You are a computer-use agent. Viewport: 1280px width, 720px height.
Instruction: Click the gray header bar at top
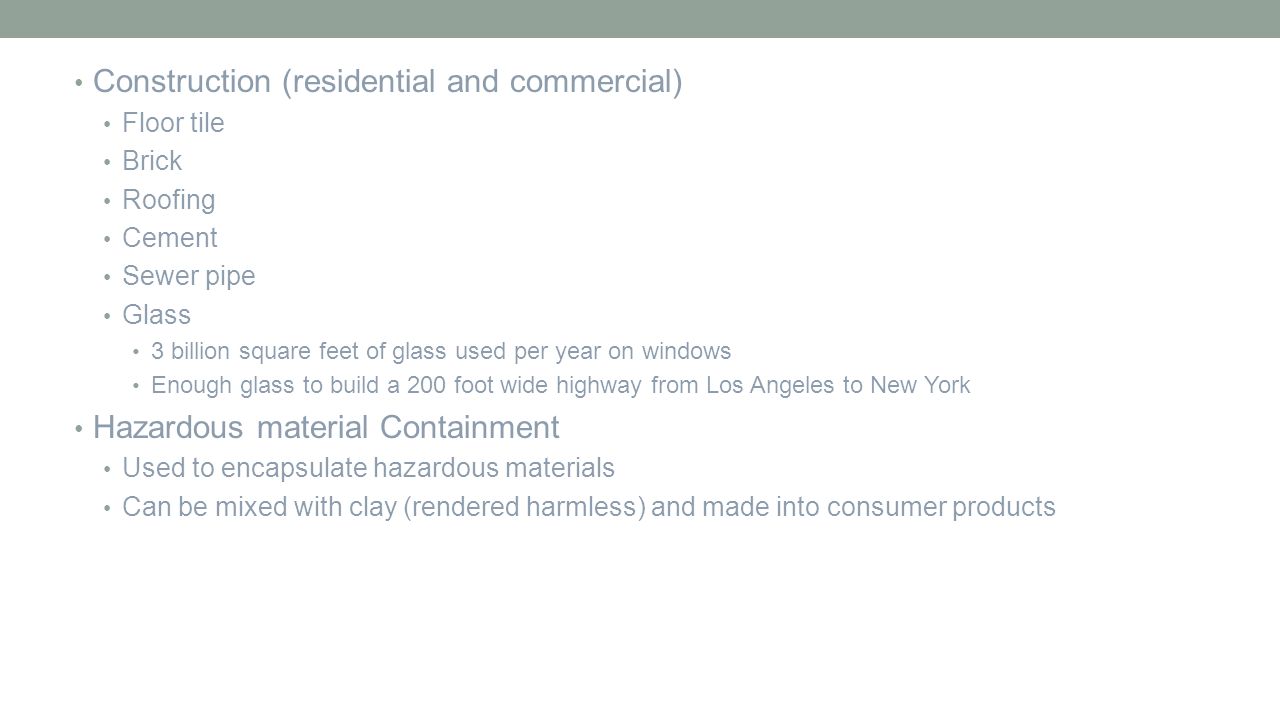640,19
